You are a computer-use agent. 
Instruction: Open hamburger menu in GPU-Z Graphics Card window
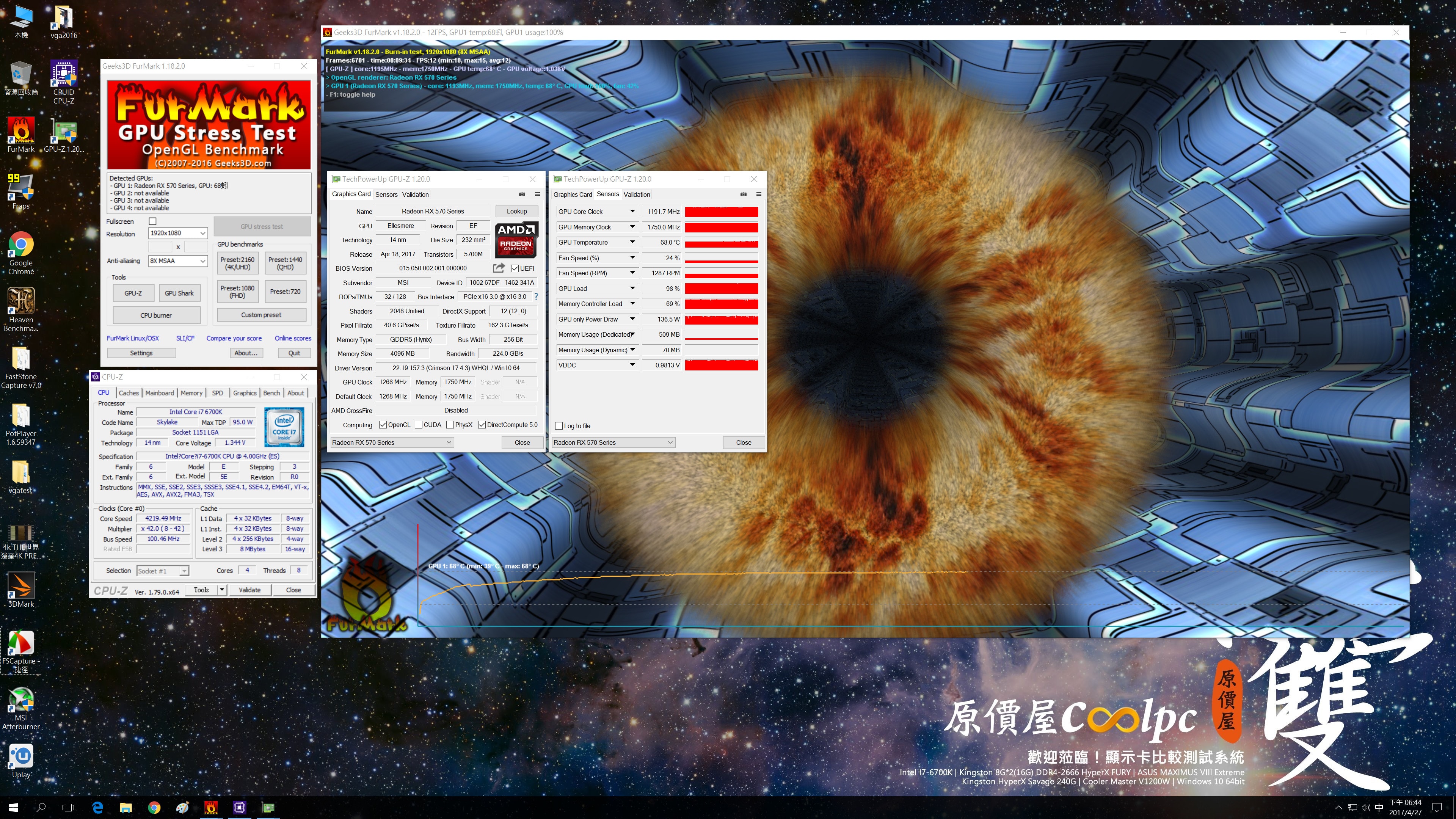(x=538, y=194)
